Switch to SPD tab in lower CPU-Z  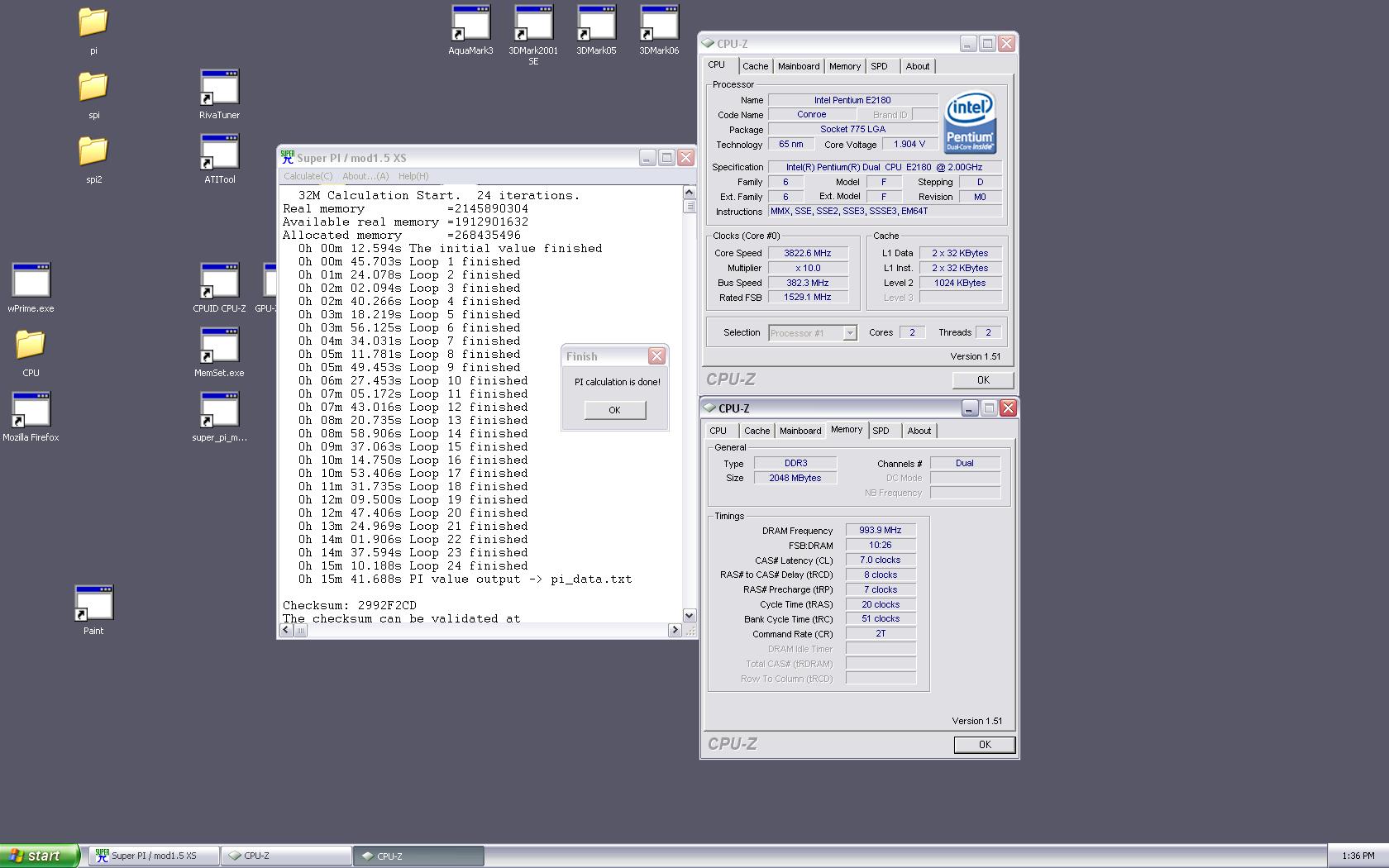(881, 431)
